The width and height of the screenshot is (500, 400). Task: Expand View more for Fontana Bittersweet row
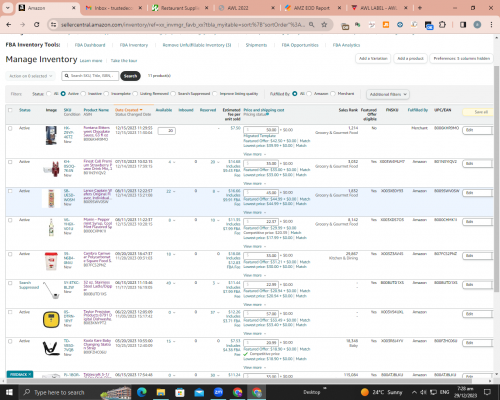(255, 154)
